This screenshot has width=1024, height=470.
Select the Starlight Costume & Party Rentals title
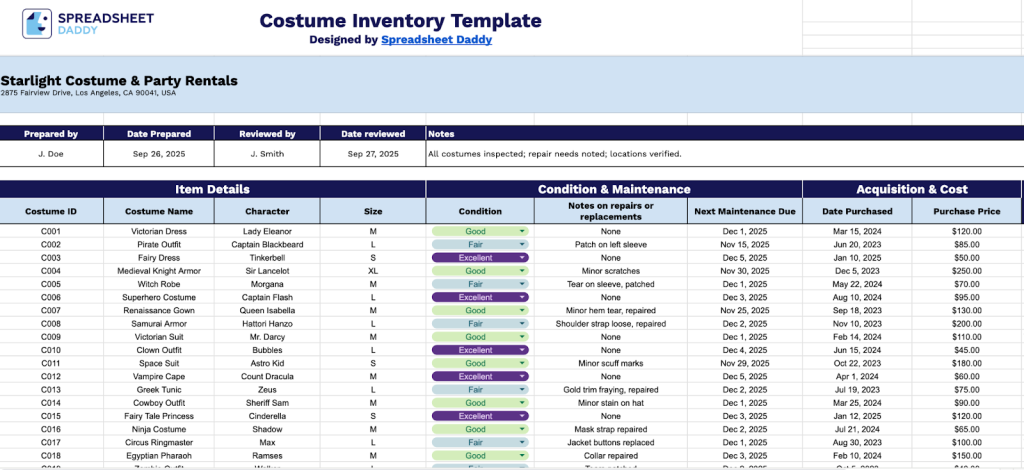(x=119, y=80)
